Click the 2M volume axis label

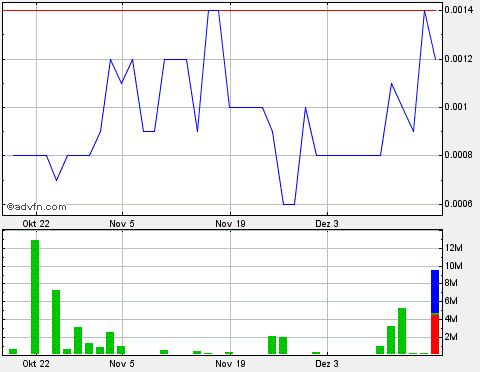[x=451, y=337]
